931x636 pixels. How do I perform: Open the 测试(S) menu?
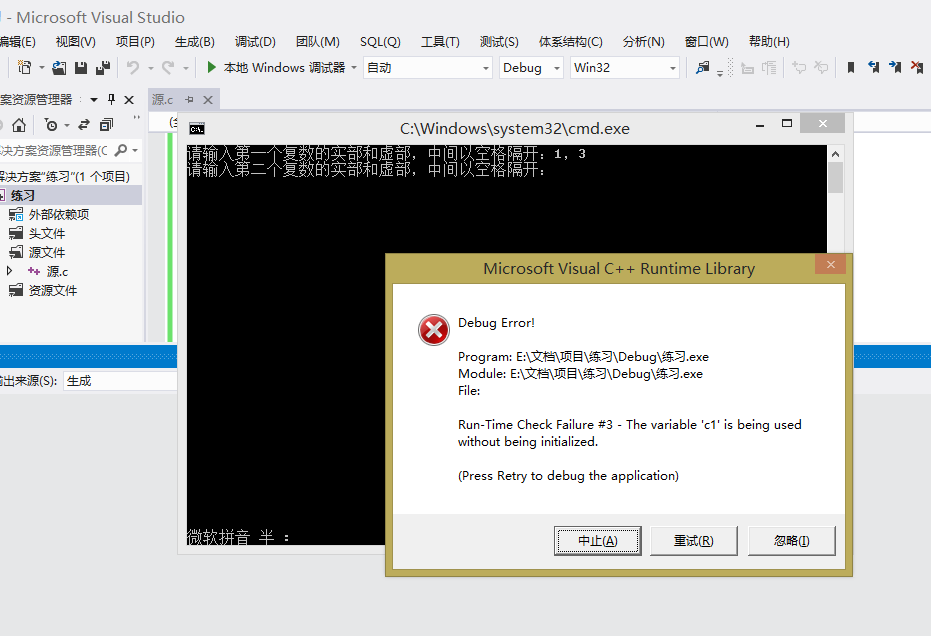499,42
